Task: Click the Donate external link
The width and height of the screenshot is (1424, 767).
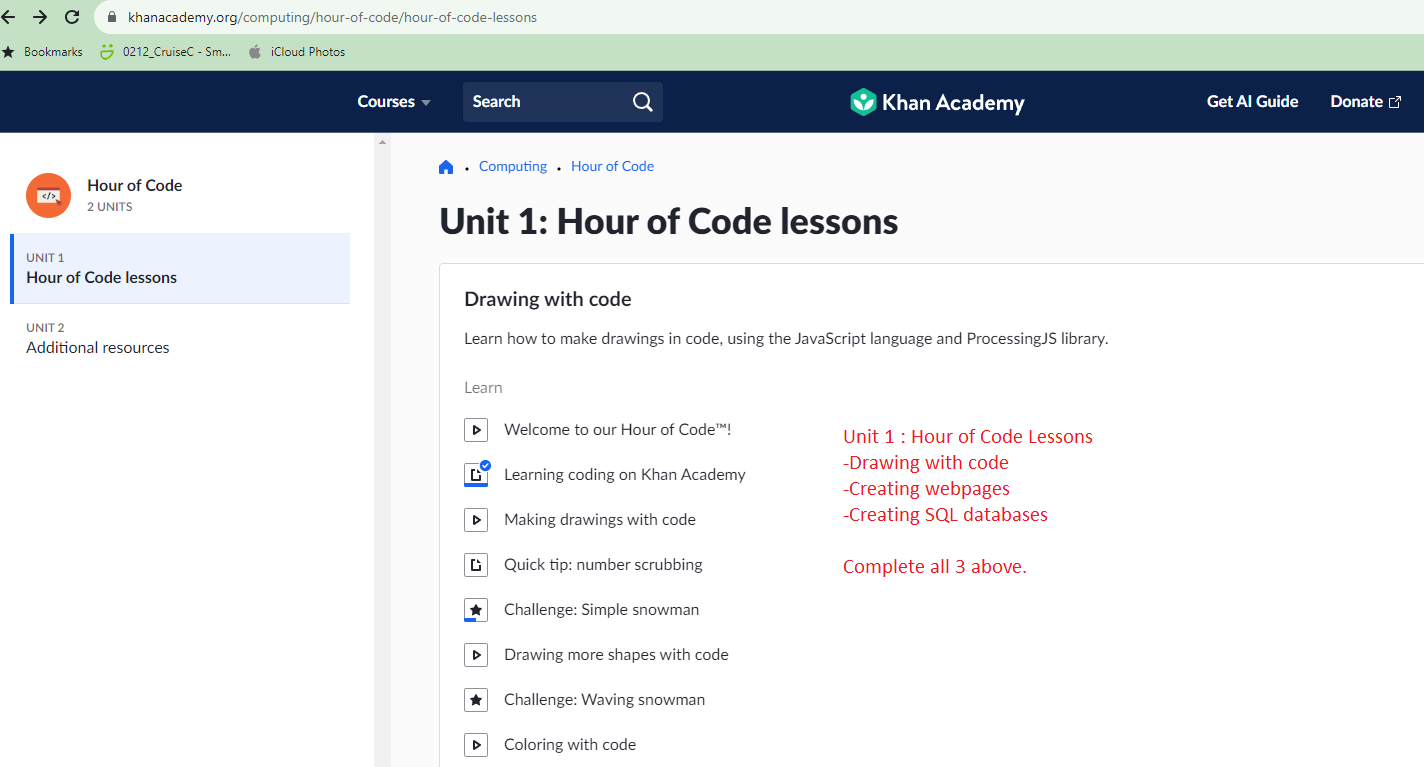Action: tap(1365, 102)
